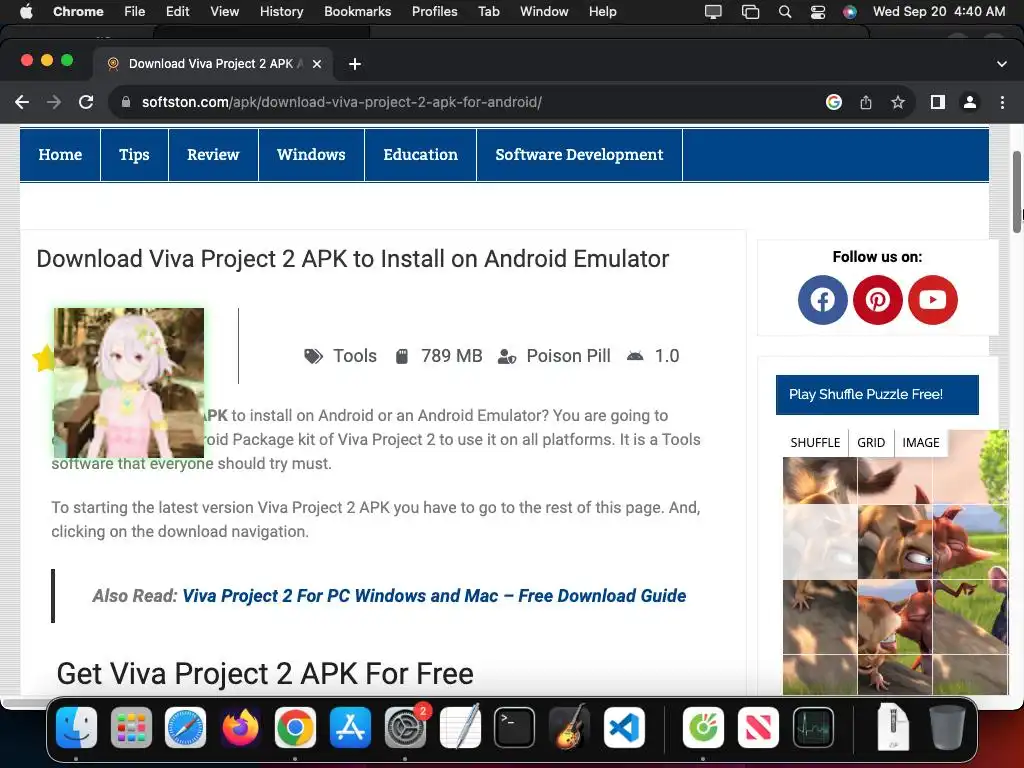Open the Profiles menu
This screenshot has height=768, width=1024.
(434, 11)
